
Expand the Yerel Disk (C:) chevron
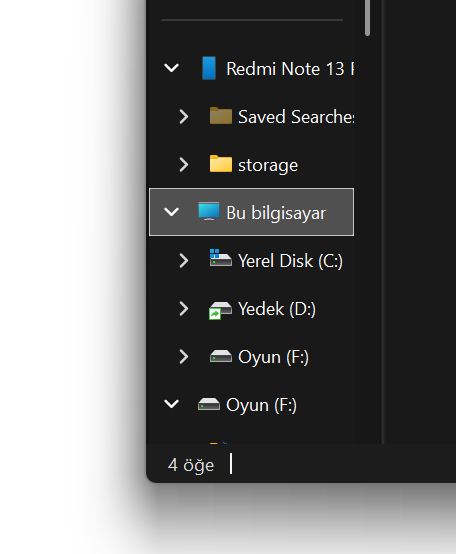(183, 261)
